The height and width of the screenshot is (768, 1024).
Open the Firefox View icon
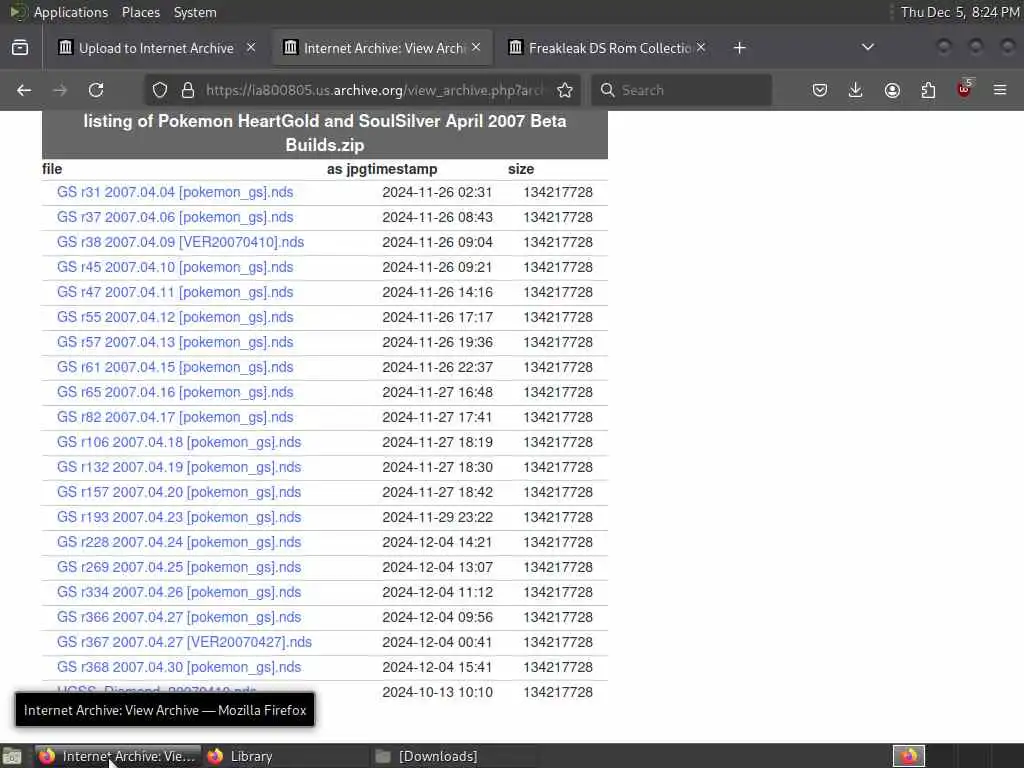pos(20,48)
